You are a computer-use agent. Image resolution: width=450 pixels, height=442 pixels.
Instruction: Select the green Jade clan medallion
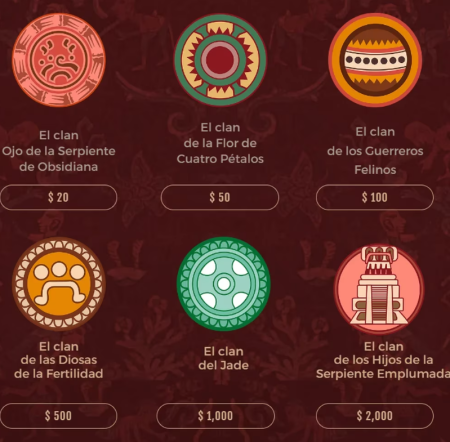(223, 284)
